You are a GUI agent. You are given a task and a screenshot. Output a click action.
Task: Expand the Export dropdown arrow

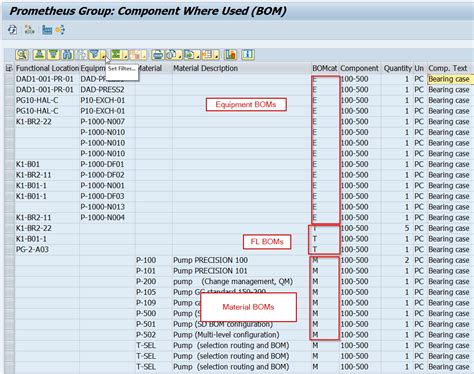(x=198, y=56)
